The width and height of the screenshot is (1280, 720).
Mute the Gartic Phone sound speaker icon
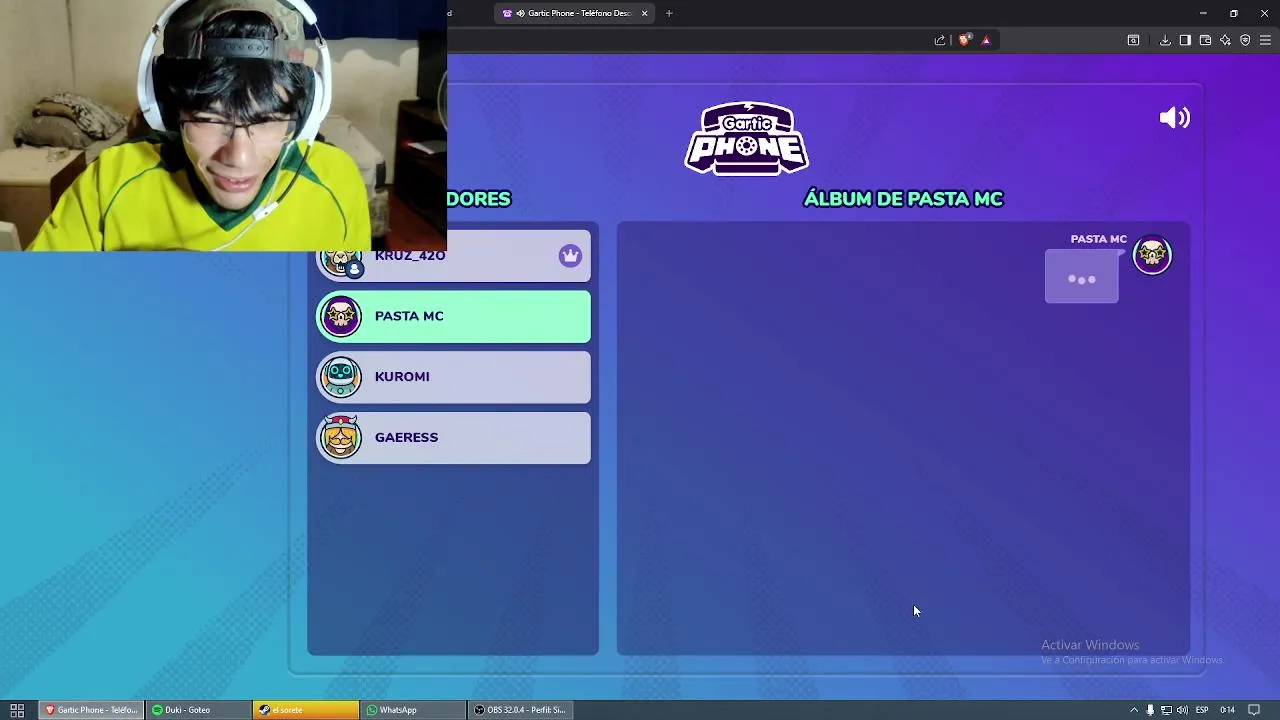tap(1174, 118)
